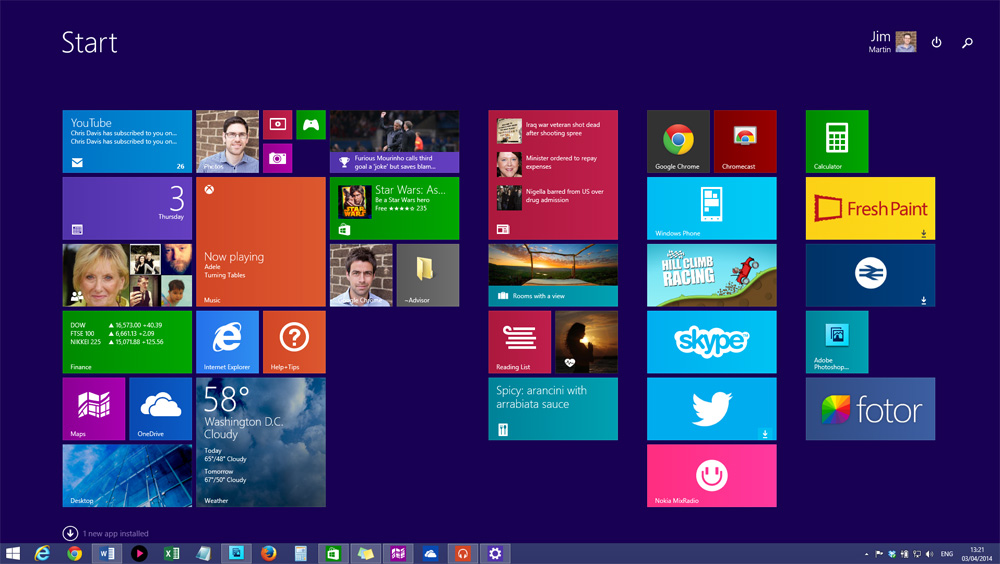Open the volume speaker icon in the tray
The width and height of the screenshot is (1000, 564).
coord(929,554)
